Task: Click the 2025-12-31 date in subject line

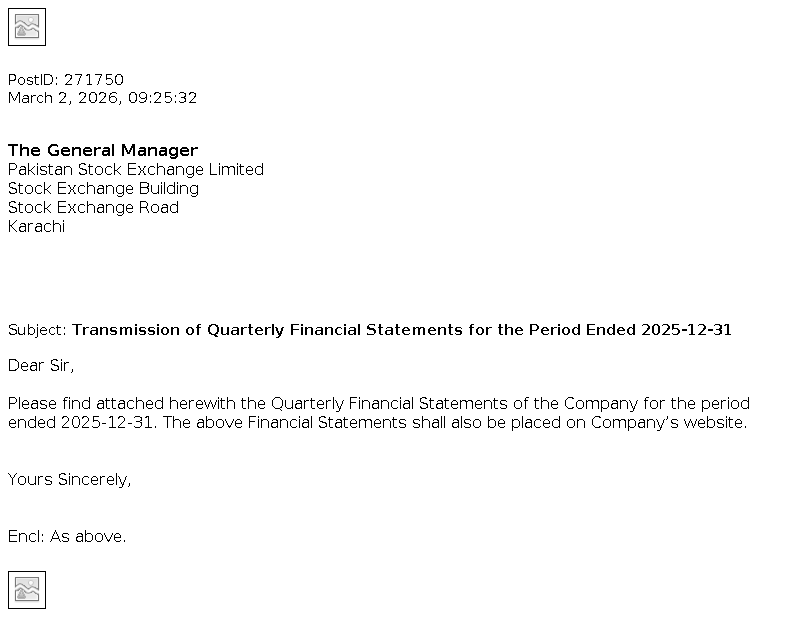Action: click(687, 330)
